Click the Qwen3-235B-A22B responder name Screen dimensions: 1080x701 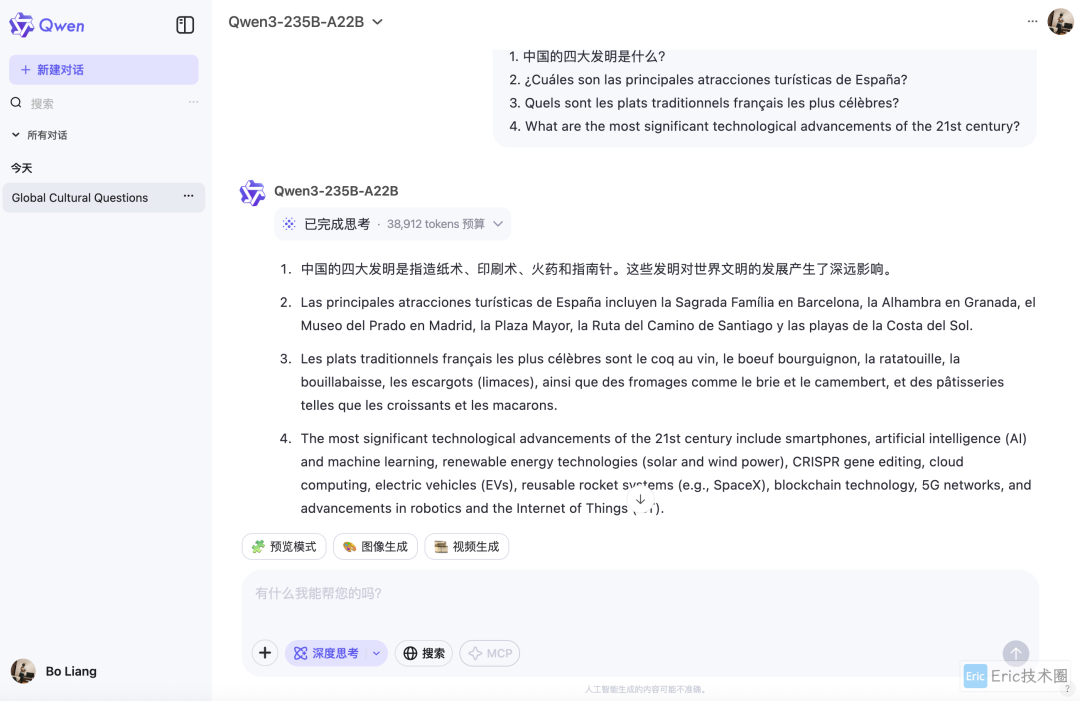point(336,191)
